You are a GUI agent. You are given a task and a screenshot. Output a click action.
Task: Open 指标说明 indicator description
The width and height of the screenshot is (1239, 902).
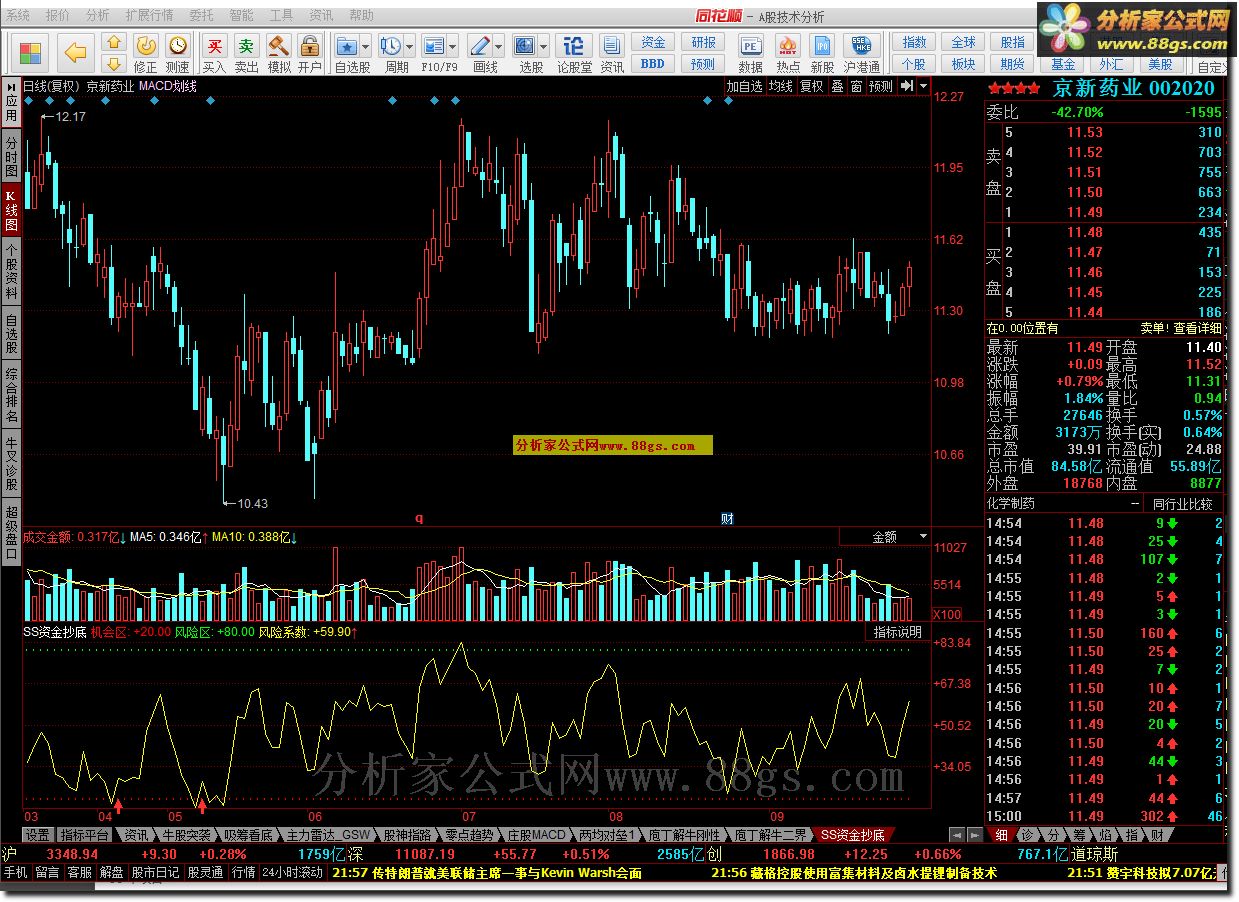[898, 632]
